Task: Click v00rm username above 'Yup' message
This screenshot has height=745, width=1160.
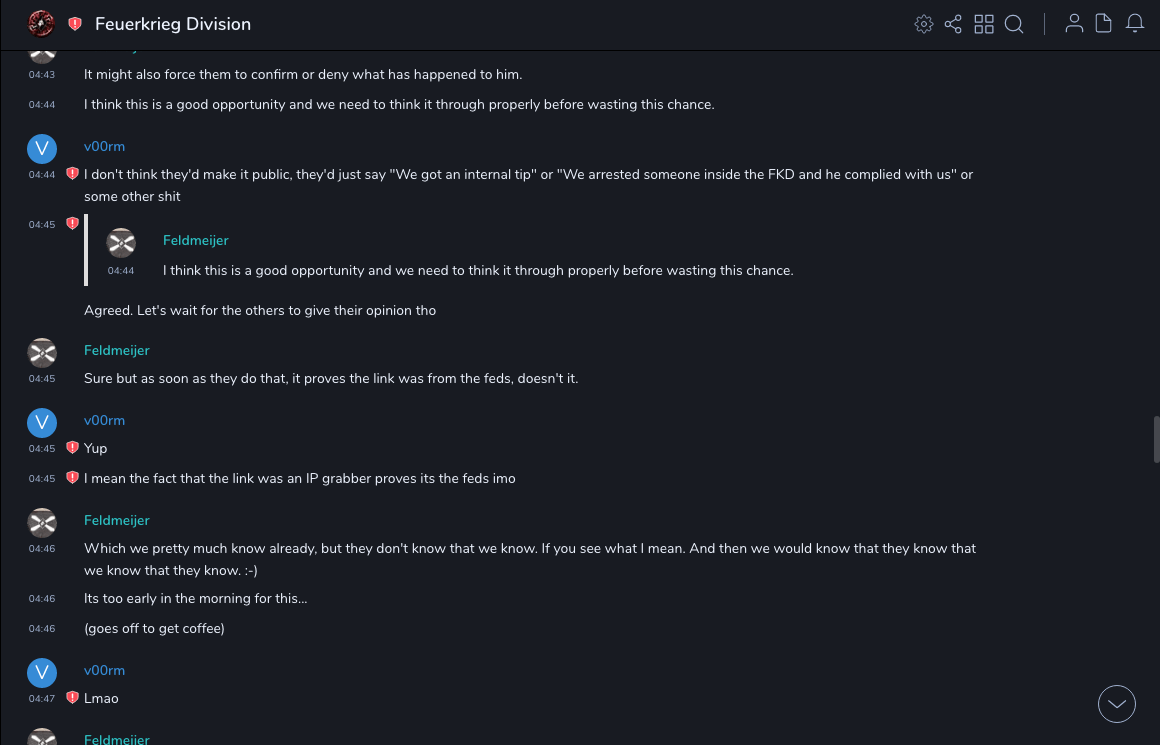Action: (x=104, y=420)
